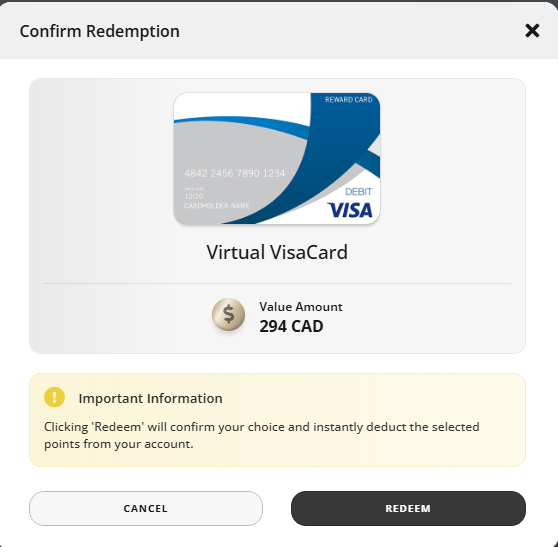558x547 pixels.
Task: Confirm redemption with the REDEEM button
Action: tap(408, 508)
